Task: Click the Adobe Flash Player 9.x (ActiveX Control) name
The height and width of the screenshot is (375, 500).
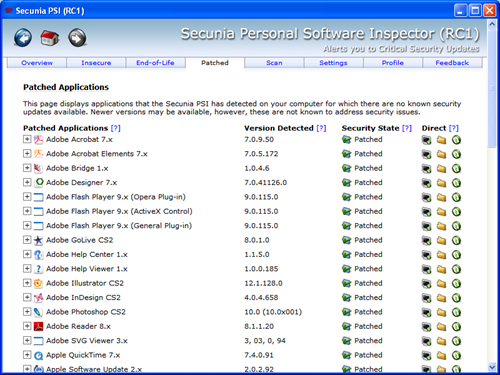Action: 119,211
